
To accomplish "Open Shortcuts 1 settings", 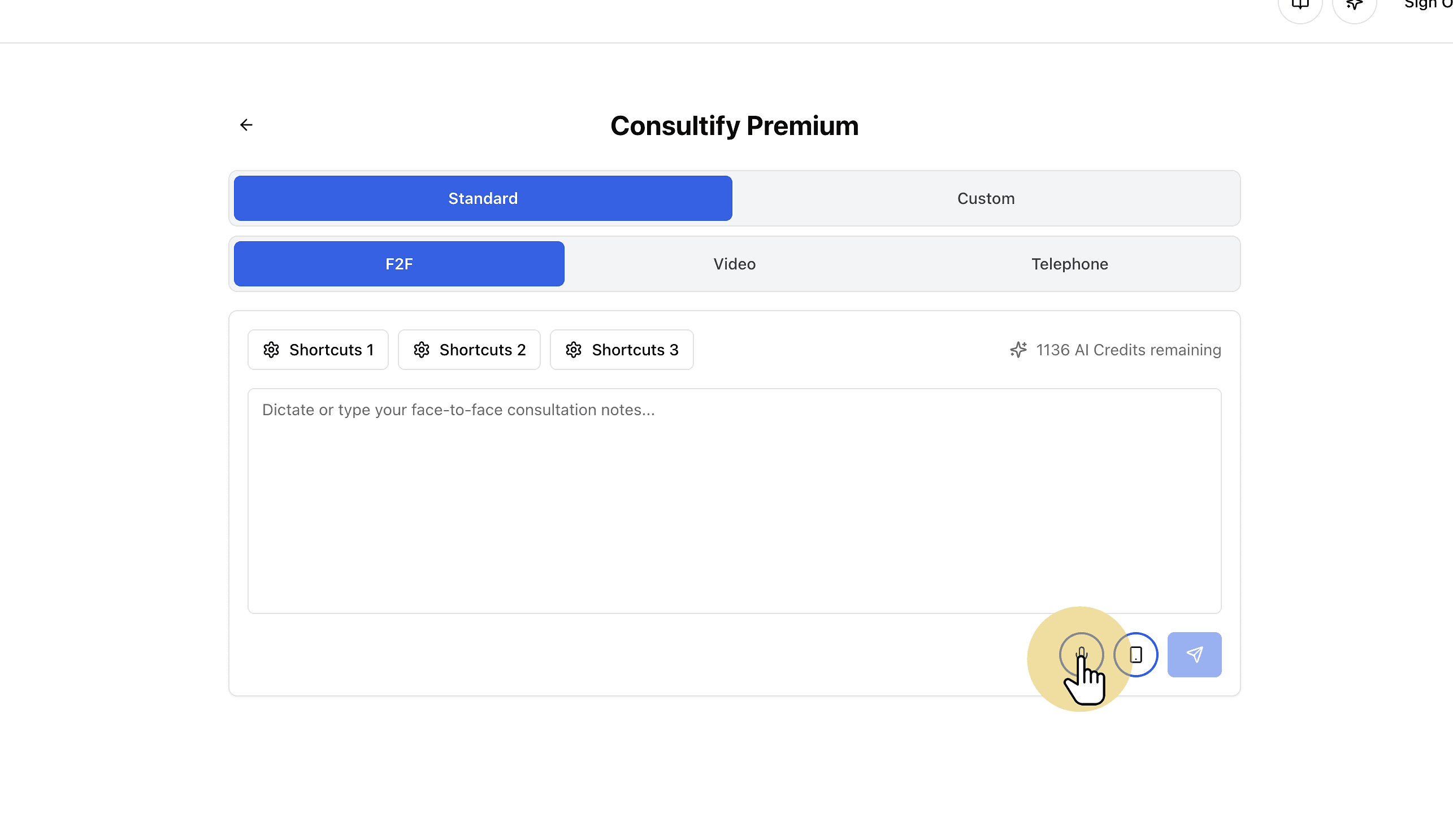I will point(318,350).
